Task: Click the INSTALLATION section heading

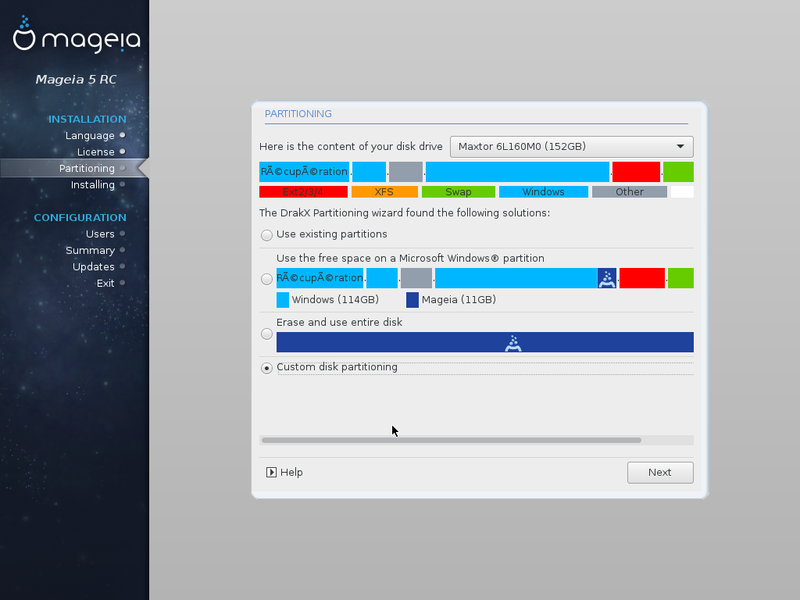Action: (x=87, y=119)
